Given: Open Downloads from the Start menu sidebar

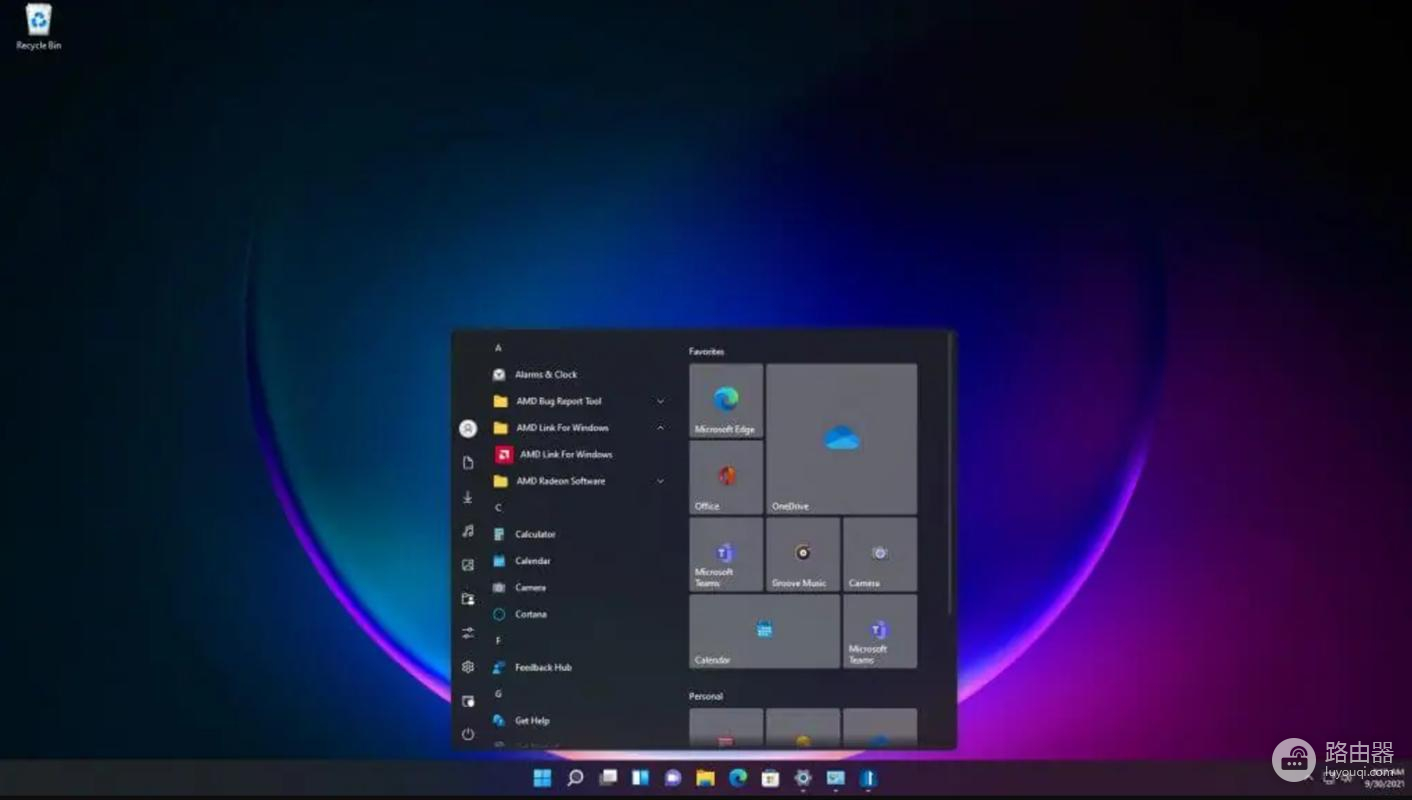Looking at the screenshot, I should 467,497.
